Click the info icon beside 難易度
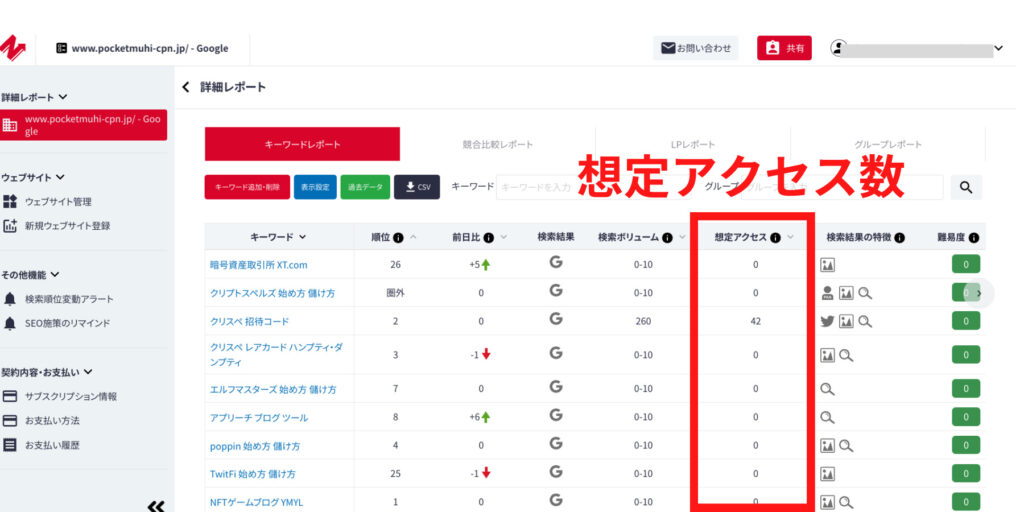This screenshot has height=512, width=1024. click(974, 238)
